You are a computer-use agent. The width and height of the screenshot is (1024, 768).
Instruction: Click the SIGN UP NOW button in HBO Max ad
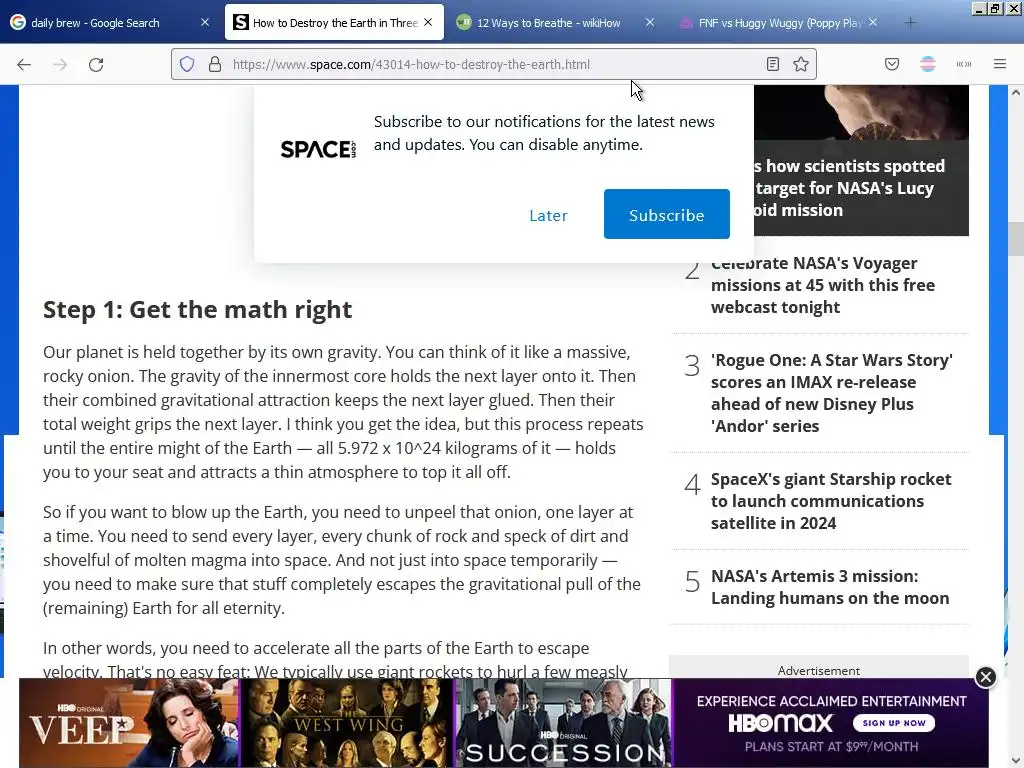click(x=894, y=722)
